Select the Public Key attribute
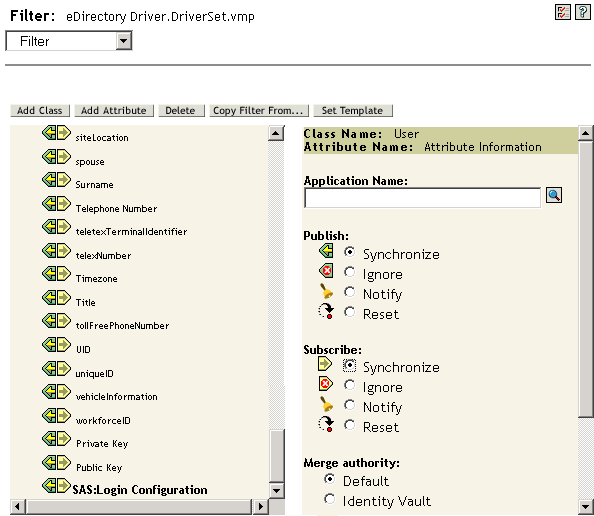This screenshot has width=594, height=516. [x=99, y=468]
